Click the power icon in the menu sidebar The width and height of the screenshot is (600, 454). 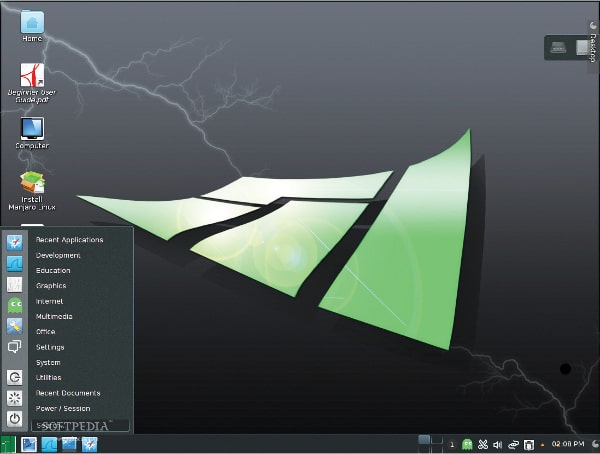[x=15, y=419]
